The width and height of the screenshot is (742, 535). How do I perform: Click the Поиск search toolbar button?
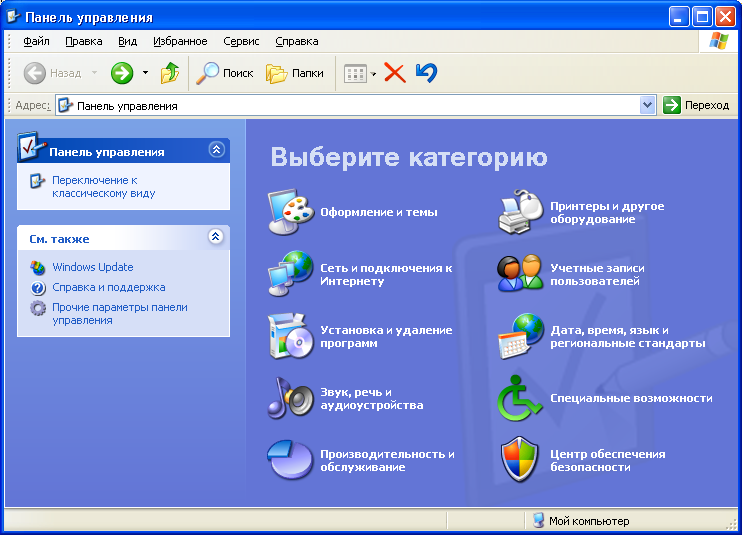pyautogui.click(x=225, y=73)
